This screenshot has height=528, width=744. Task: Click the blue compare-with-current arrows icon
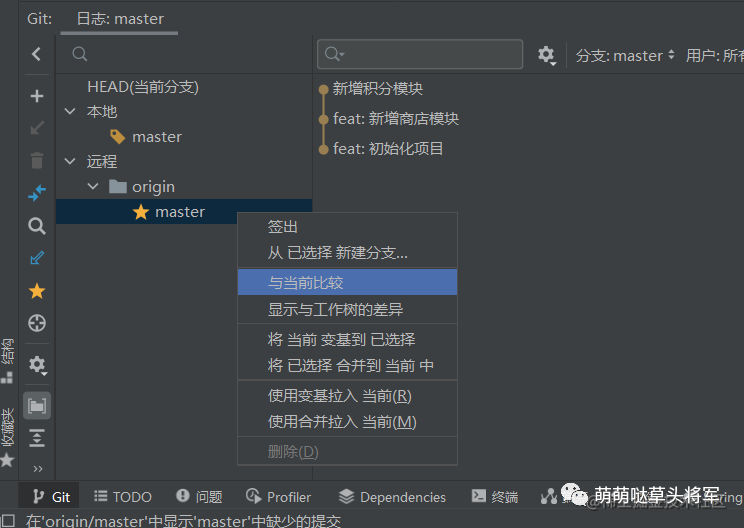[37, 193]
